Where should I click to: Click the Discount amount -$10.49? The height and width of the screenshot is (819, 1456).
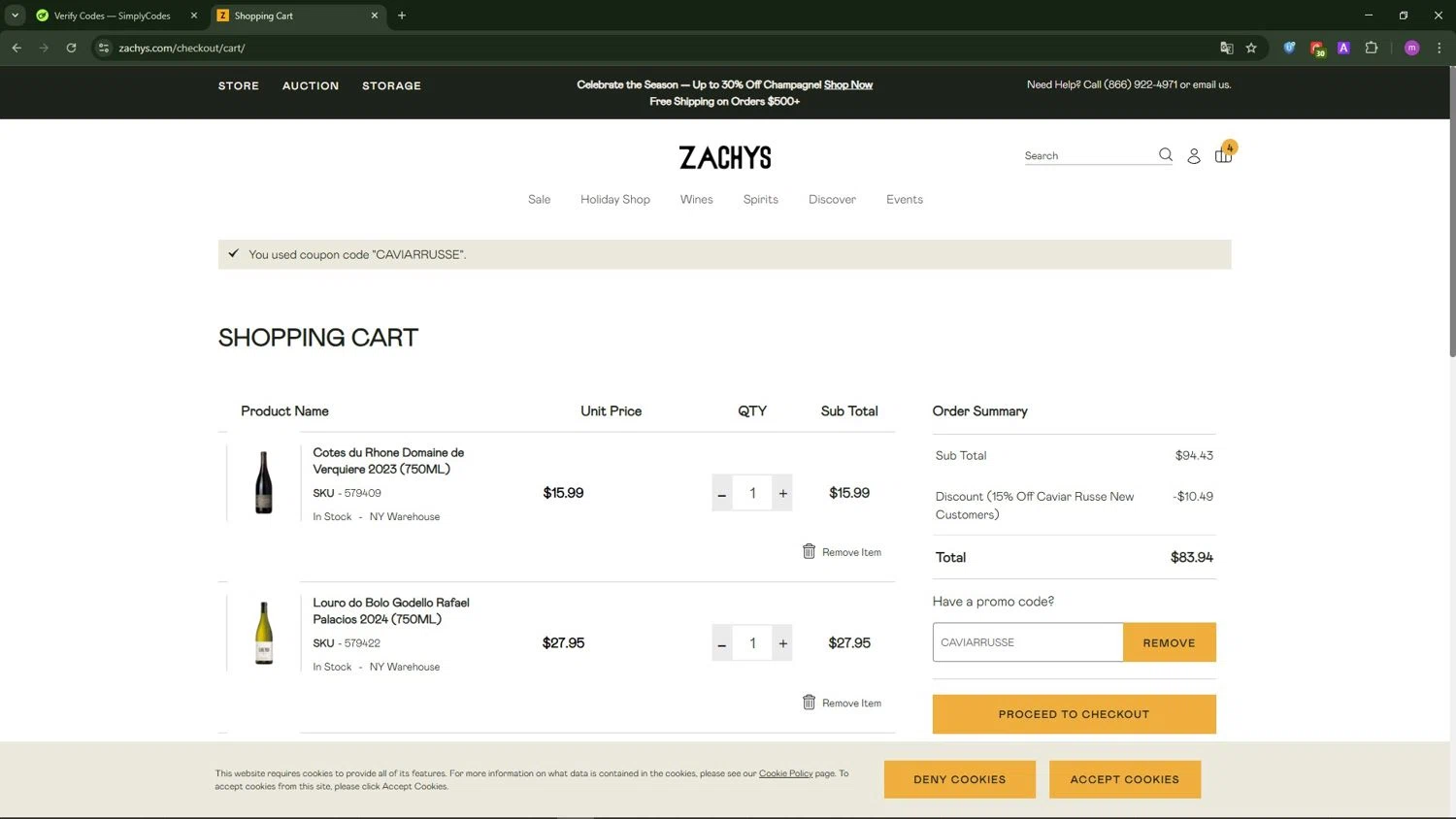coord(1192,496)
